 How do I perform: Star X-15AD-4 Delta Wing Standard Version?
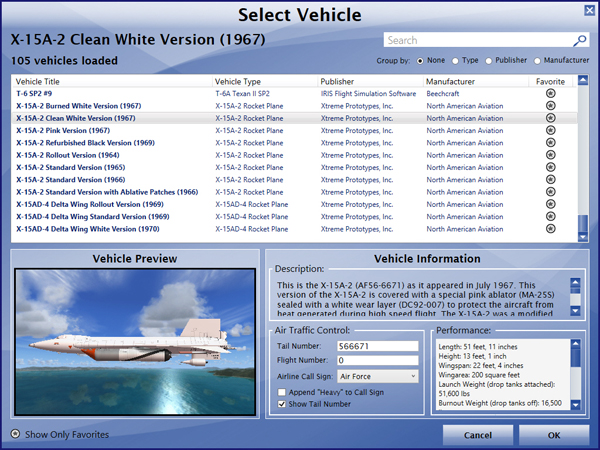pos(551,216)
